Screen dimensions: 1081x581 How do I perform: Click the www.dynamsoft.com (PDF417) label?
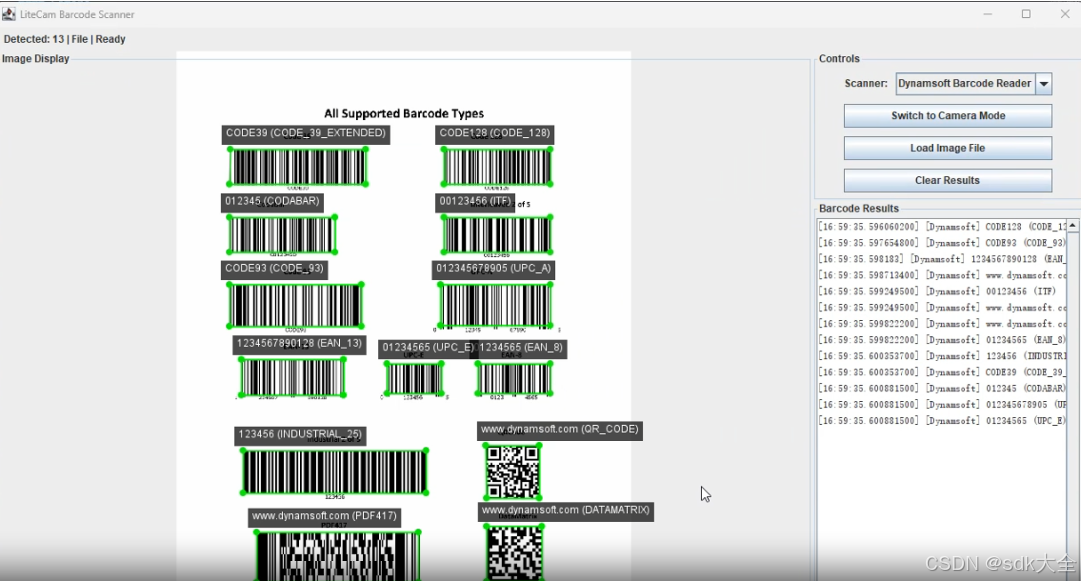[x=324, y=517]
